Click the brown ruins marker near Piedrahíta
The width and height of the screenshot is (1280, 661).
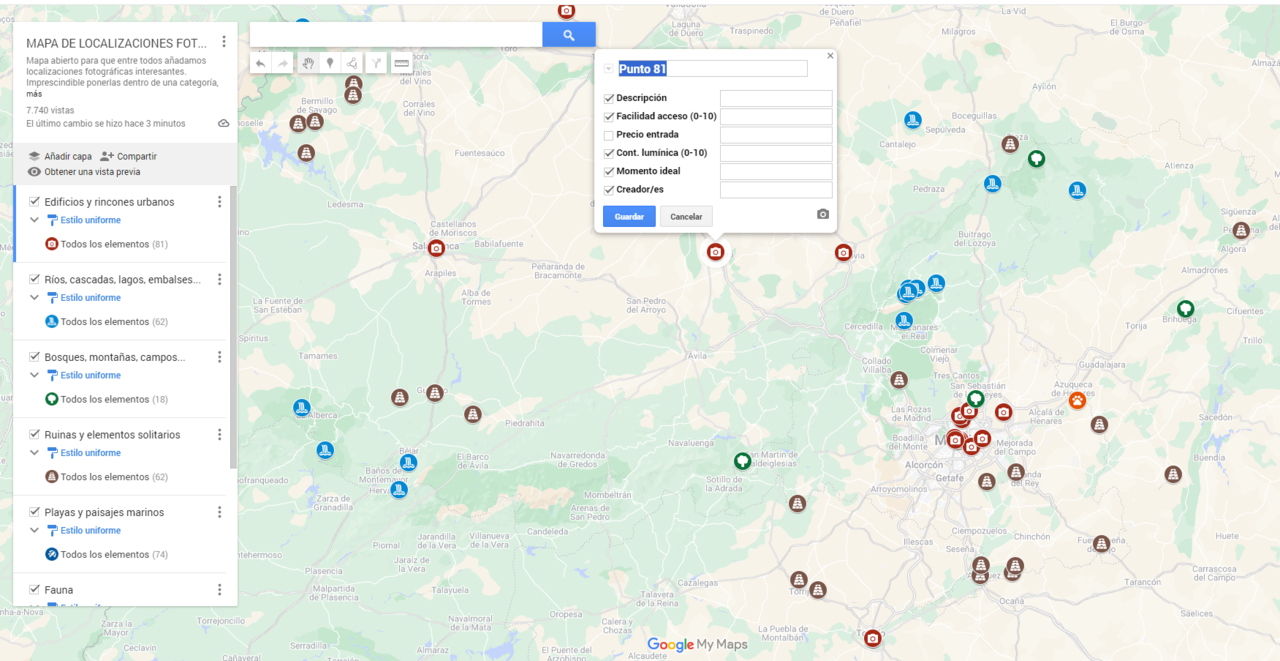(x=473, y=414)
